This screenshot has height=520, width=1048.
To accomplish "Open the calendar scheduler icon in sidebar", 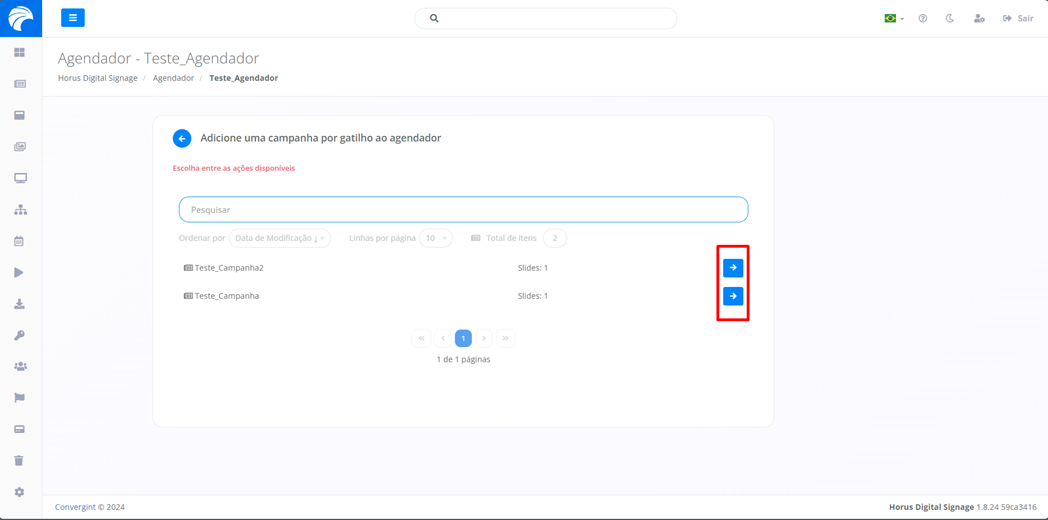I will point(19,241).
